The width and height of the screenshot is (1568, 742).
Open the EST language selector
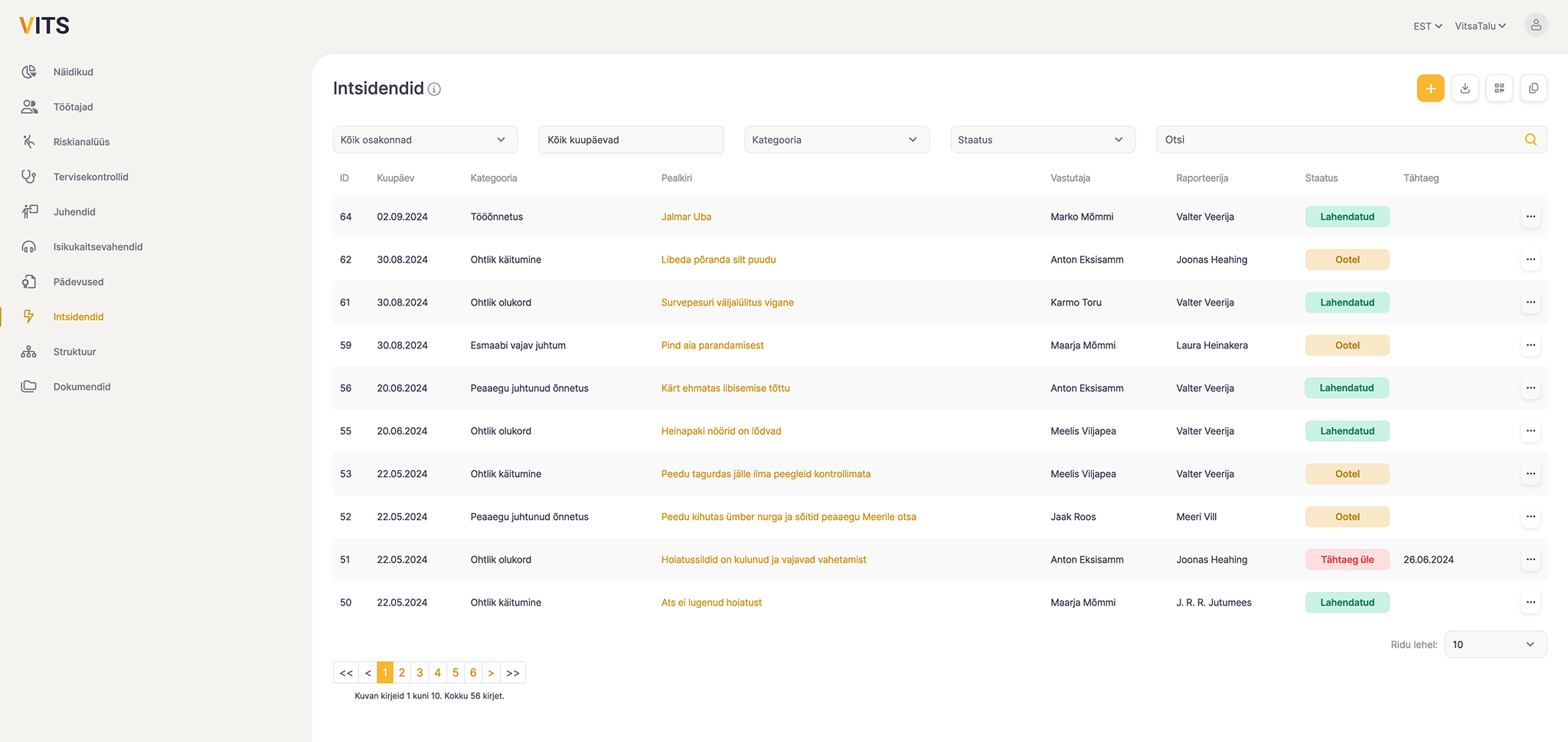(x=1427, y=26)
